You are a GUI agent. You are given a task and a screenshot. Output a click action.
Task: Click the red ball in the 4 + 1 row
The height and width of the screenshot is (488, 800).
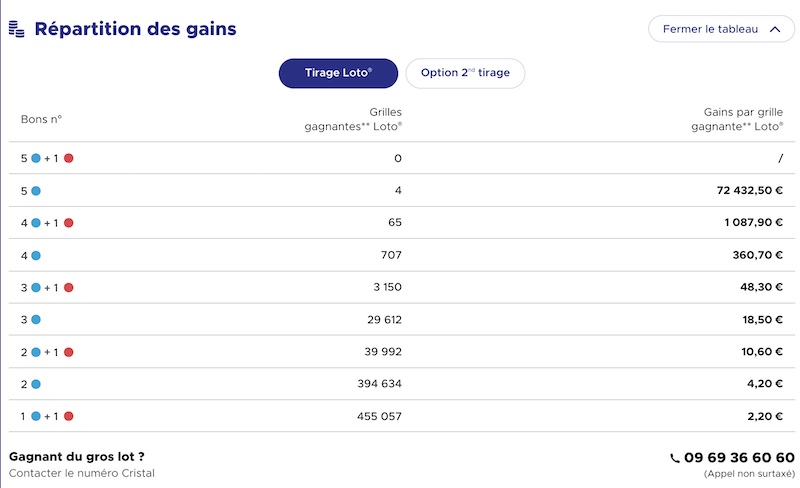pyautogui.click(x=69, y=223)
